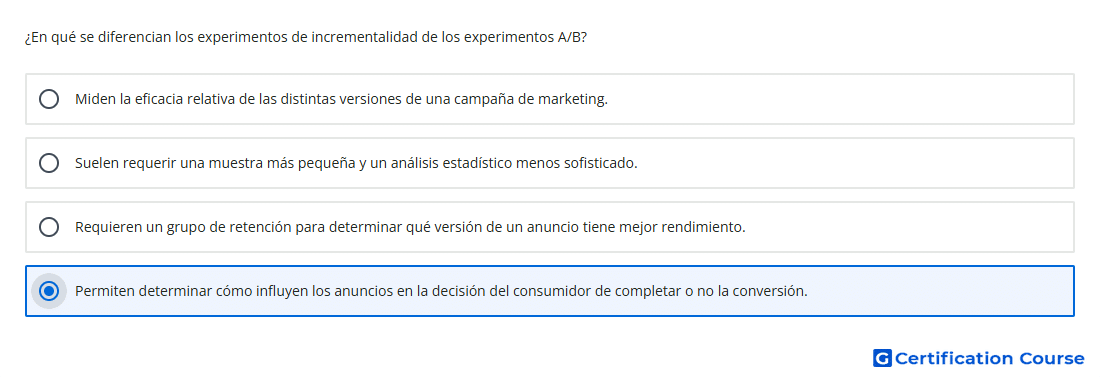Screen dimensions: 1100x377
Task: Click the answer text 'Miden la eficacia relativa...'
Action: click(341, 99)
